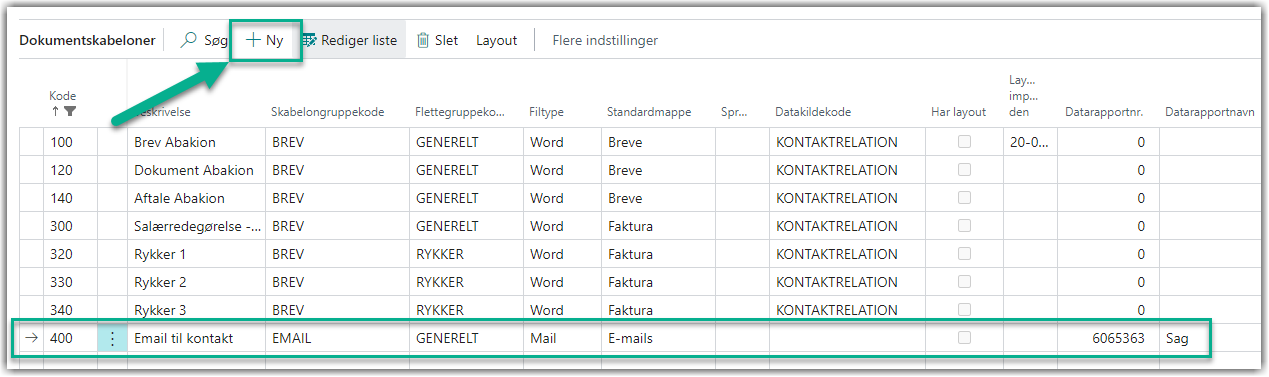Open the Datakildekode column header menu
This screenshot has width=1269, height=377.
(x=813, y=113)
